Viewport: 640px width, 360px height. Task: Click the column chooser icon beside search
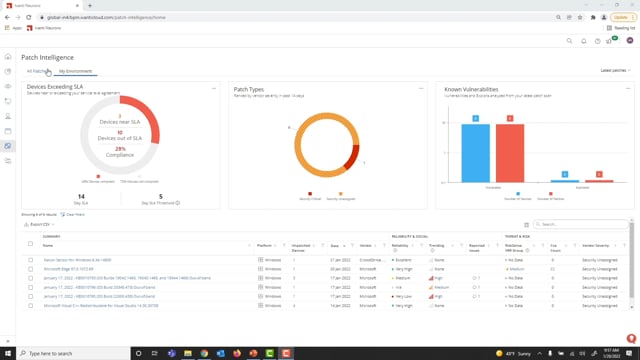point(527,224)
